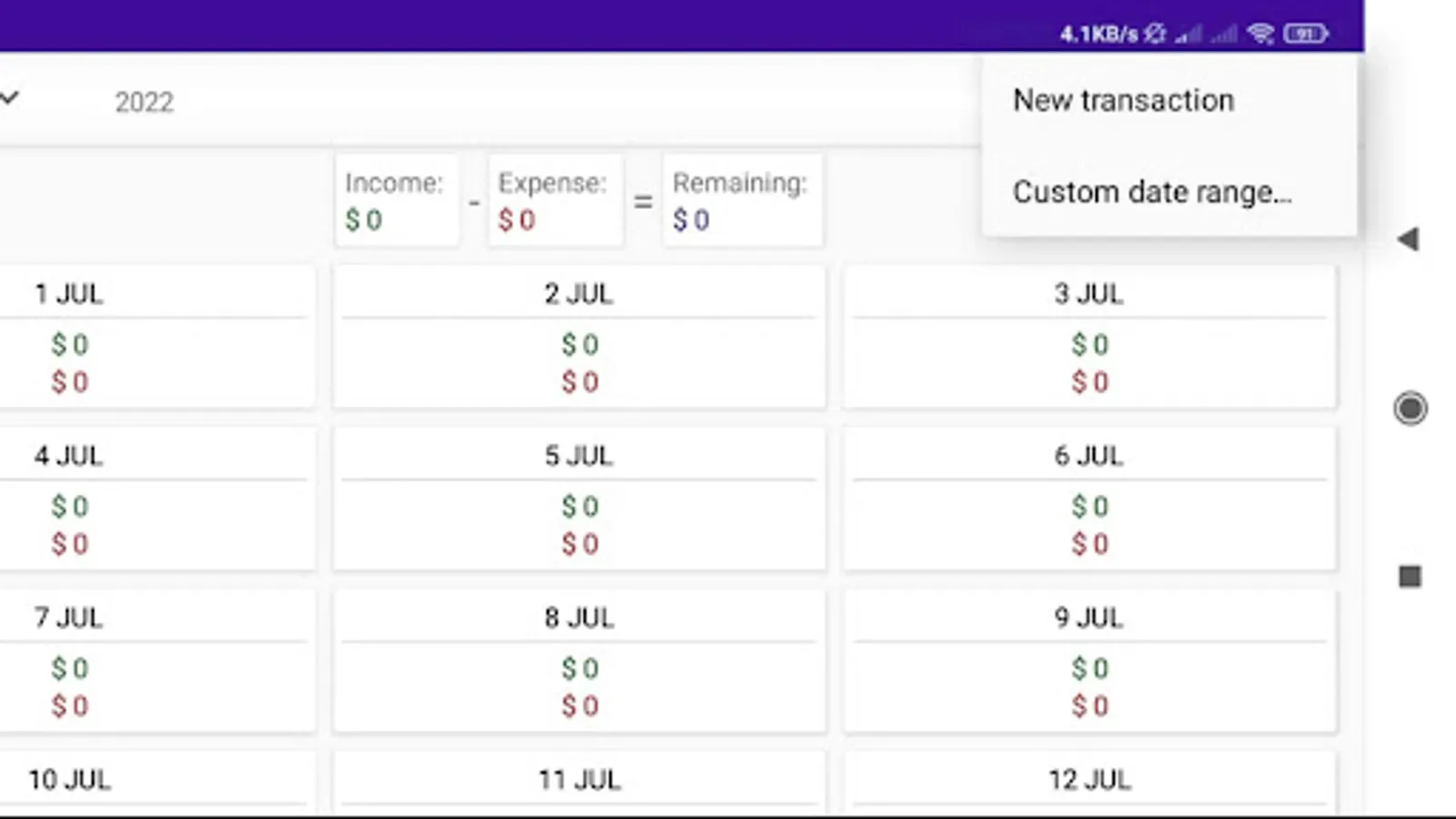This screenshot has width=1456, height=819.
Task: Select the 9 JUL day card
Action: tap(1089, 661)
